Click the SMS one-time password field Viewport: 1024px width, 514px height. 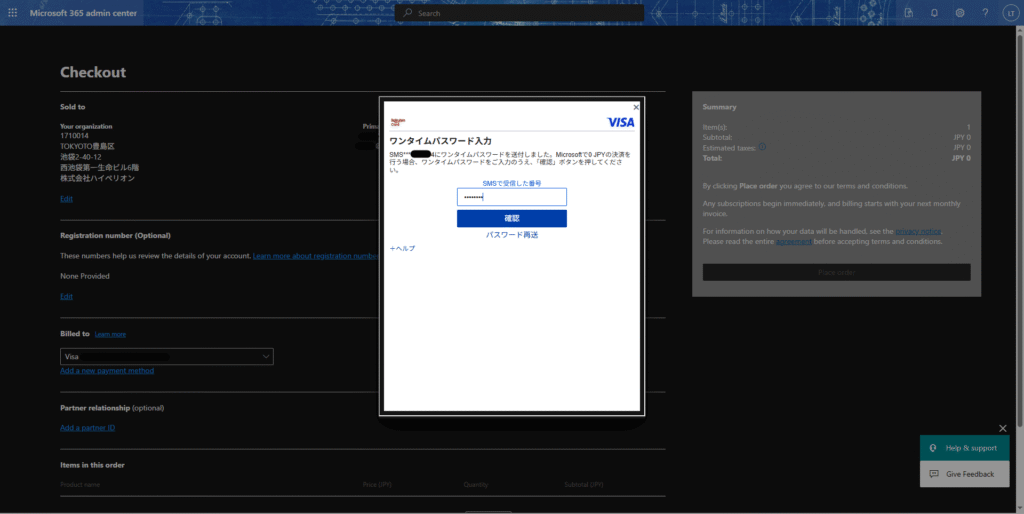[511, 197]
